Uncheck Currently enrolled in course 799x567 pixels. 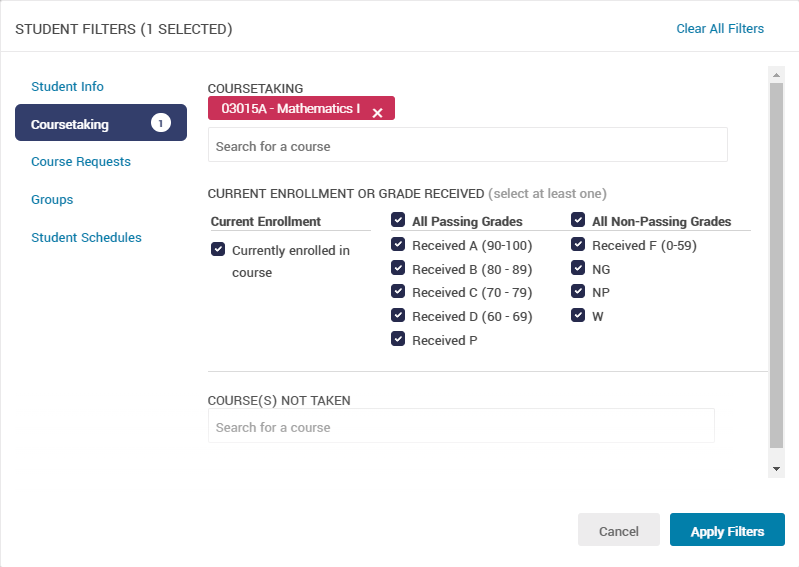coord(218,250)
